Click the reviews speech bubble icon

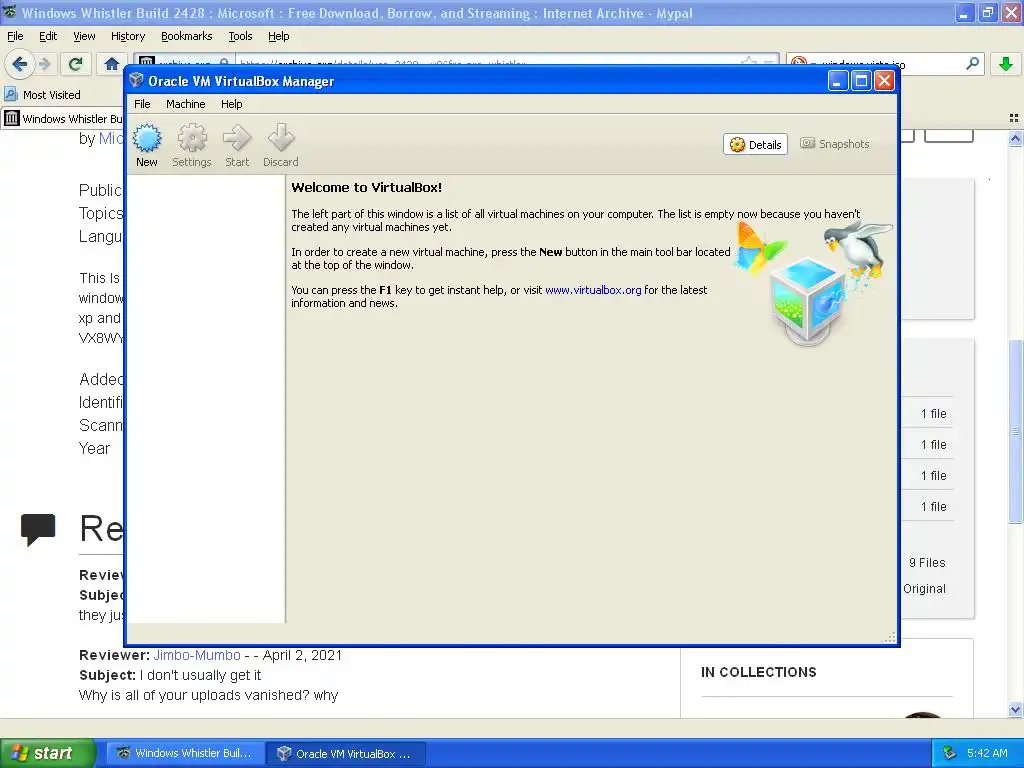coord(38,530)
